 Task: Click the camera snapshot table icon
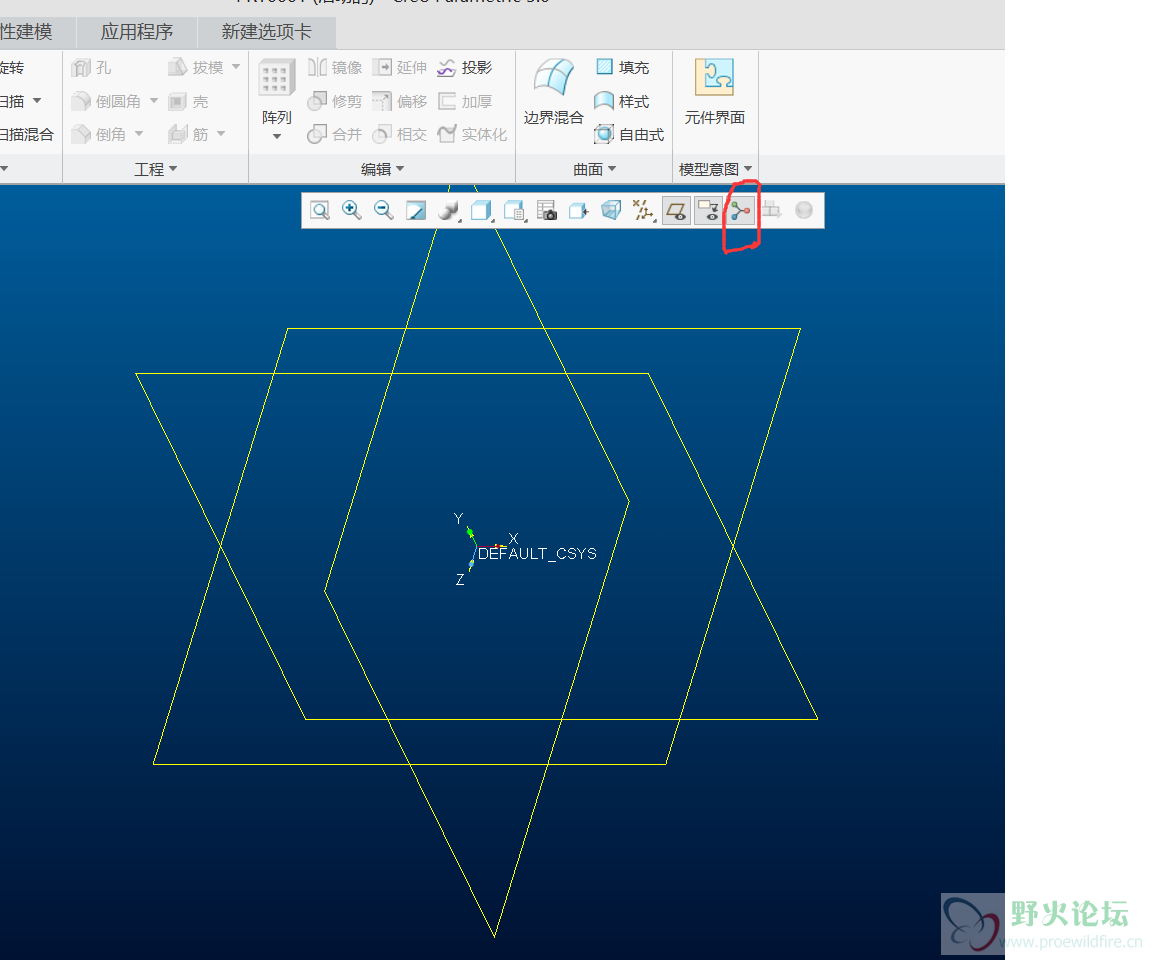coord(547,211)
